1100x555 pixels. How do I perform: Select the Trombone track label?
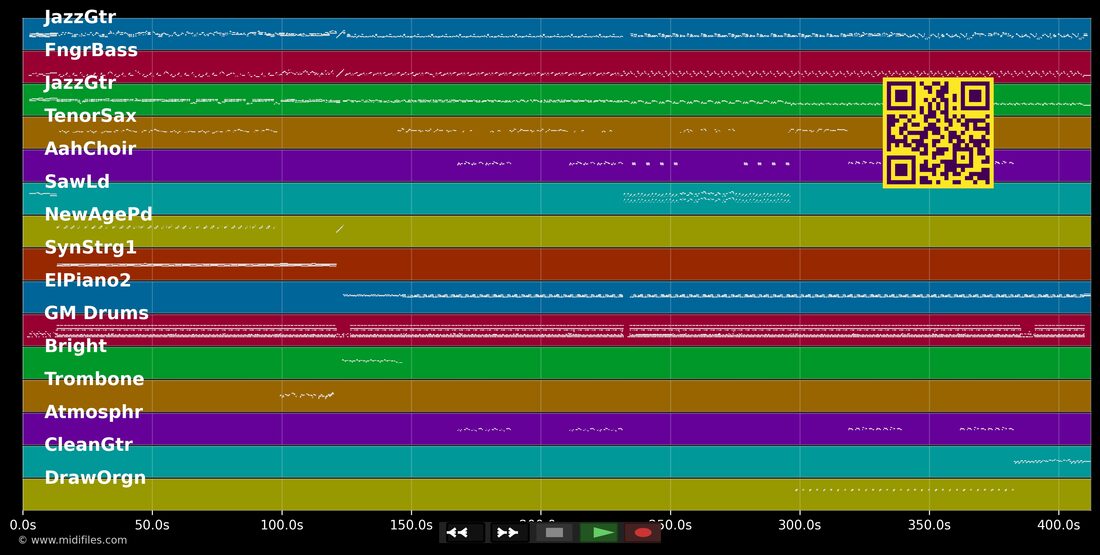(x=94, y=379)
